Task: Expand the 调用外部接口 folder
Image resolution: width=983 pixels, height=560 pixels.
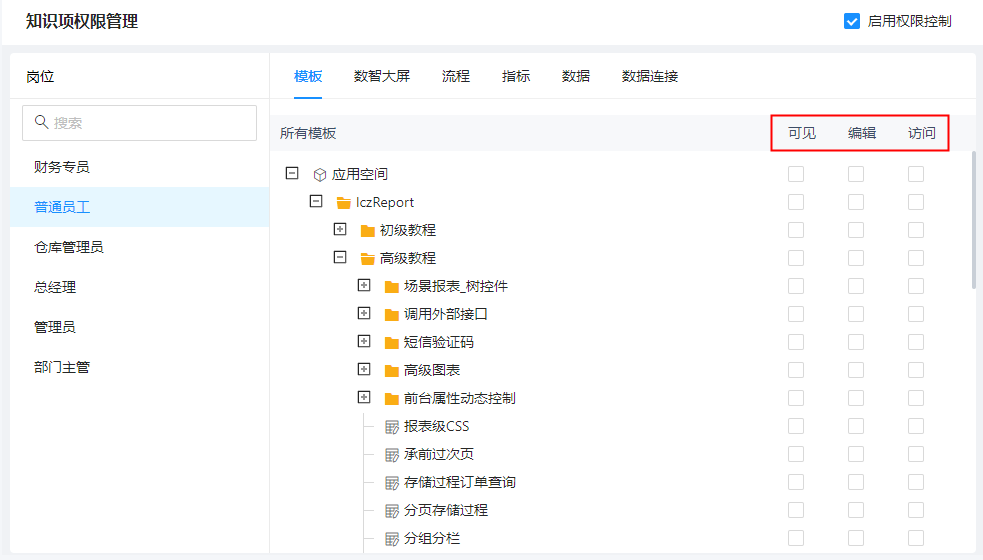Action: [364, 313]
